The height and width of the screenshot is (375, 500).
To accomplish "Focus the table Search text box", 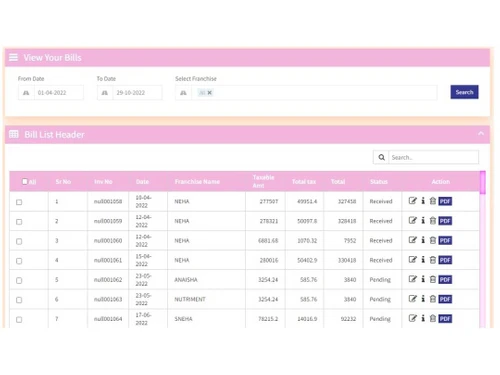I will (x=434, y=157).
